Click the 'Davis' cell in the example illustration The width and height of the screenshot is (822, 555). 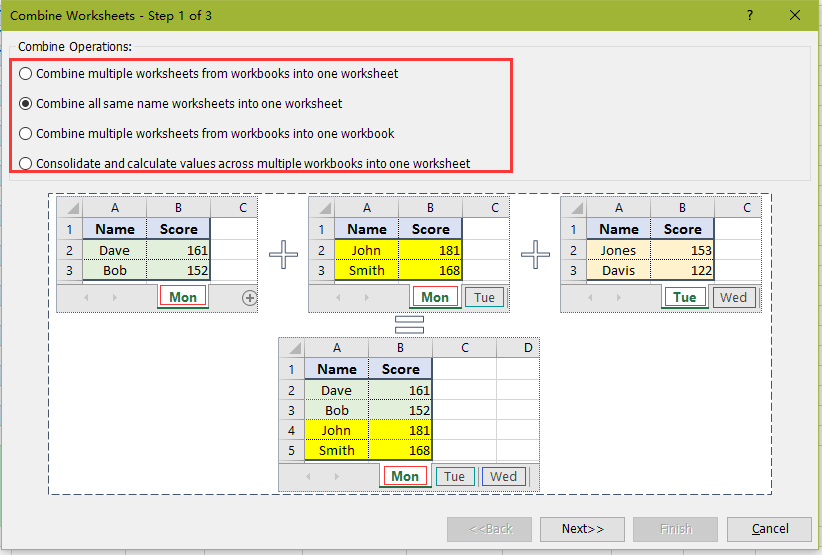619,270
